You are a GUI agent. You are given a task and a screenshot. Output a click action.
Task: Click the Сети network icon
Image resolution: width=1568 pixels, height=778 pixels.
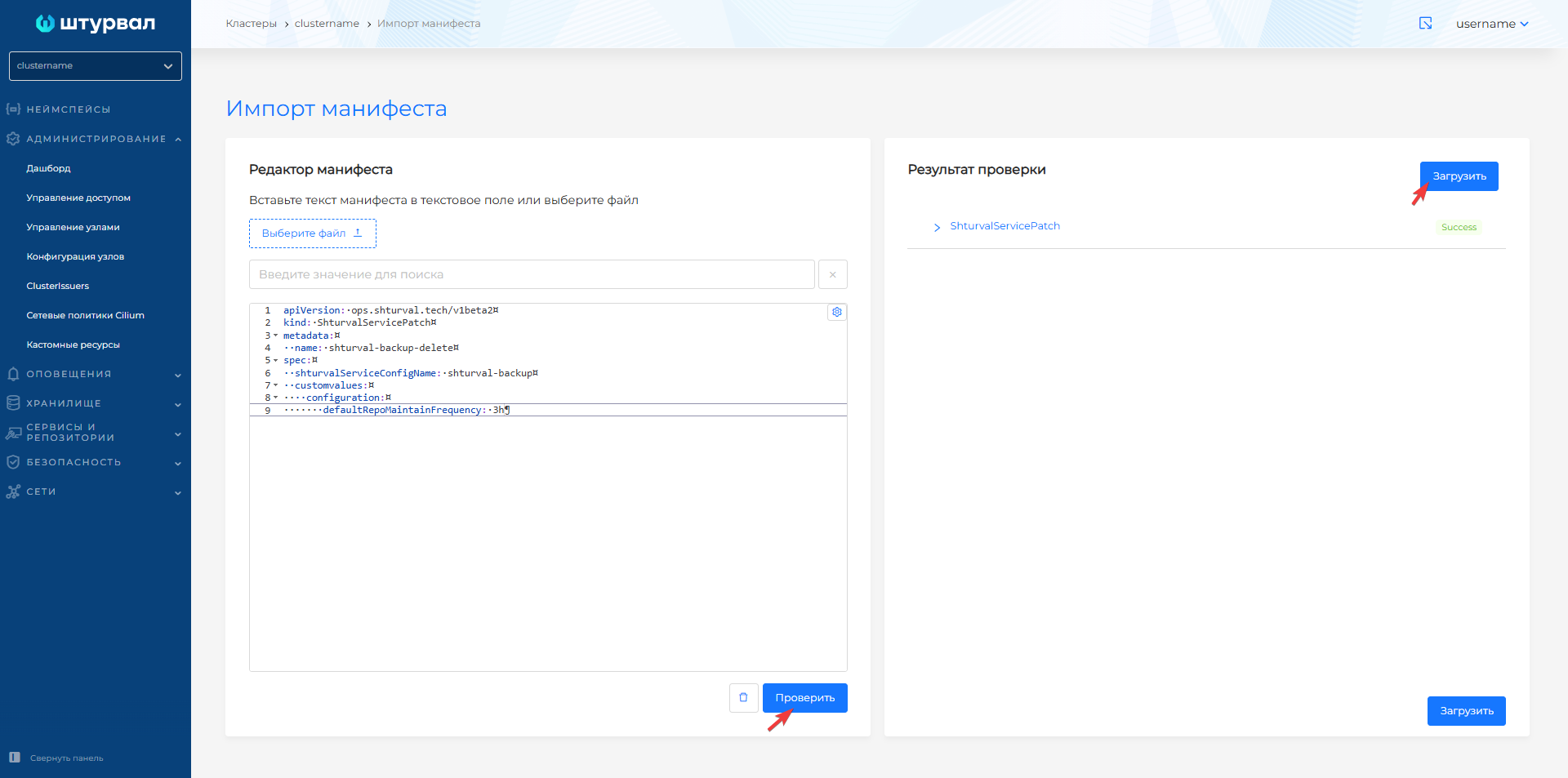[13, 491]
